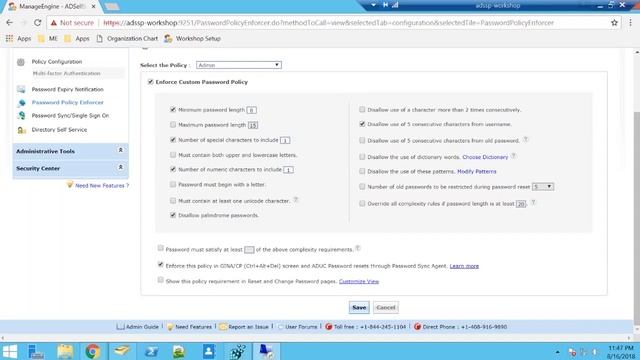Click browser address bar URL
Image resolution: width=640 pixels, height=360 pixels.
[x=329, y=23]
